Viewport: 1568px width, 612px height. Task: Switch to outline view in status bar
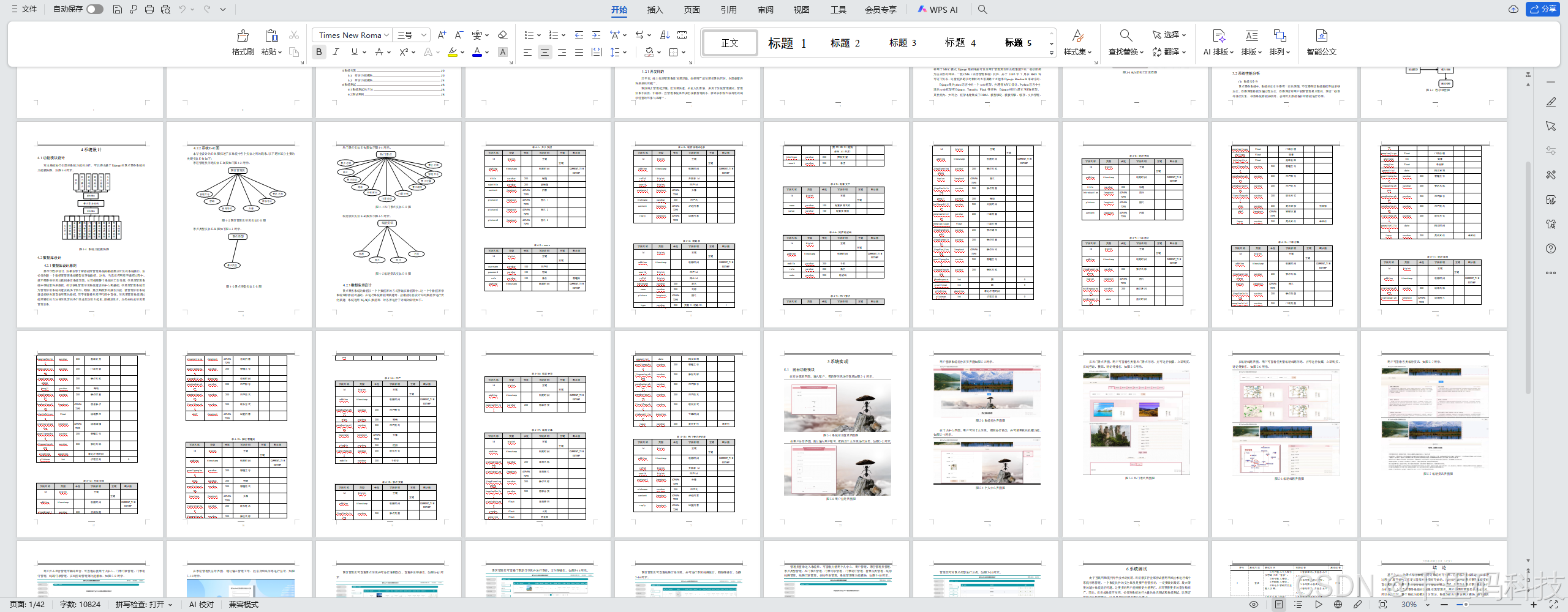point(1298,604)
